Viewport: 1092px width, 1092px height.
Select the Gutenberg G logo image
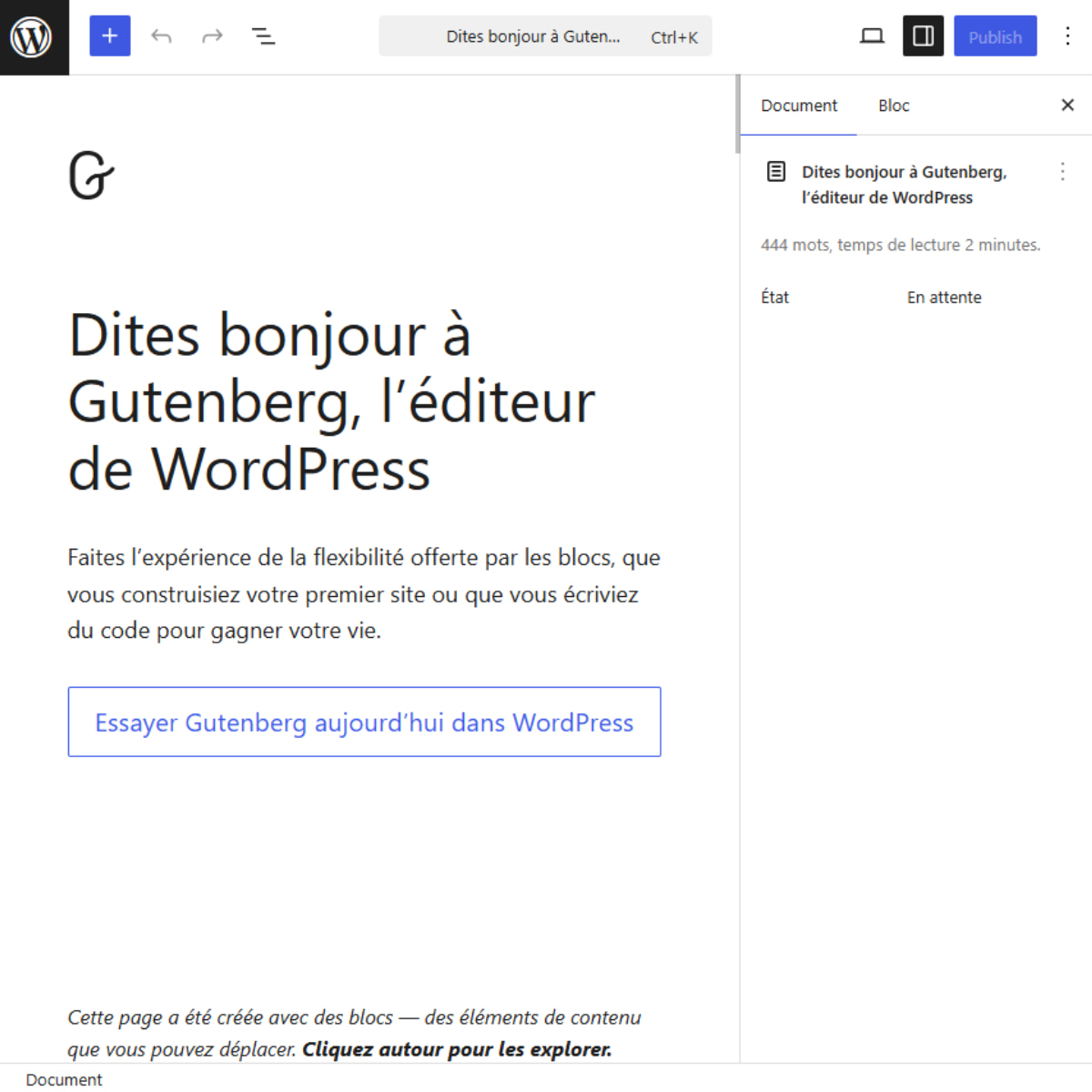(x=92, y=176)
